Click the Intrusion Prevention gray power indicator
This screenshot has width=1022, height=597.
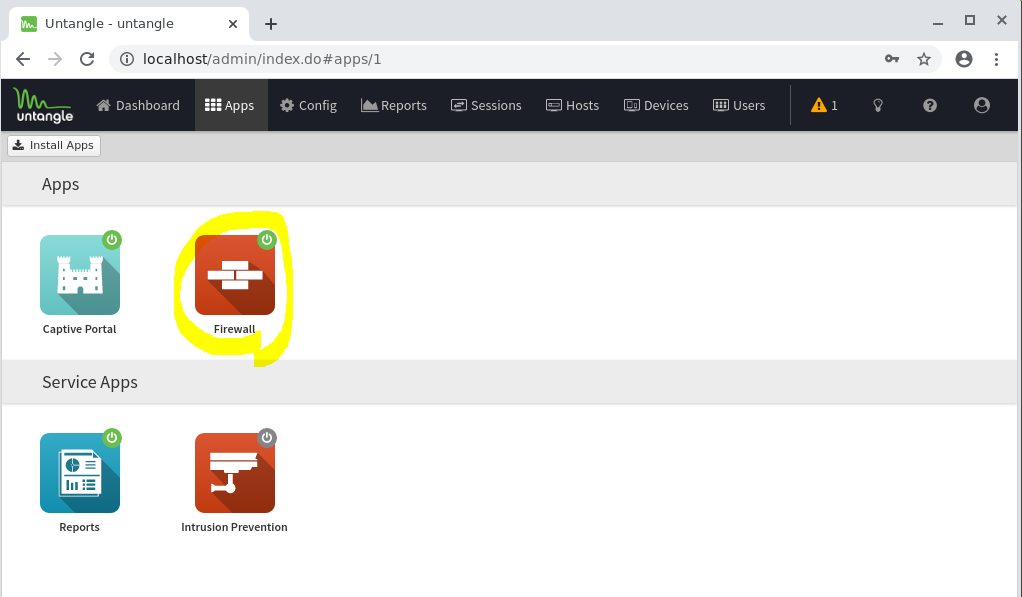267,437
